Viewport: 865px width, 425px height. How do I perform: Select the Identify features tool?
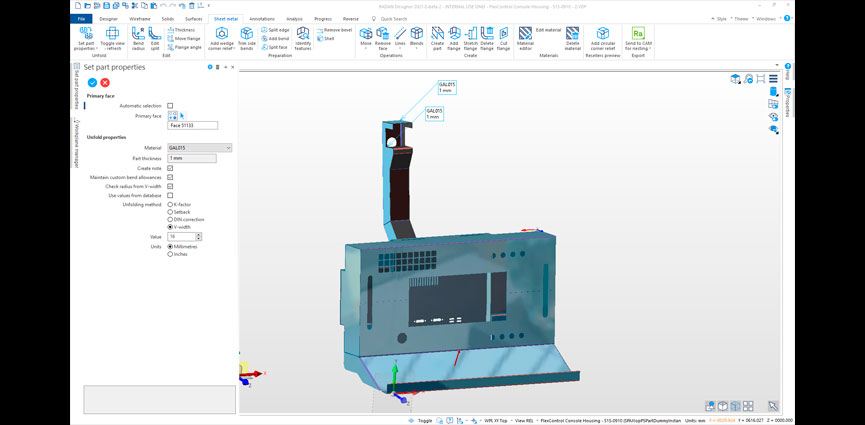[303, 39]
